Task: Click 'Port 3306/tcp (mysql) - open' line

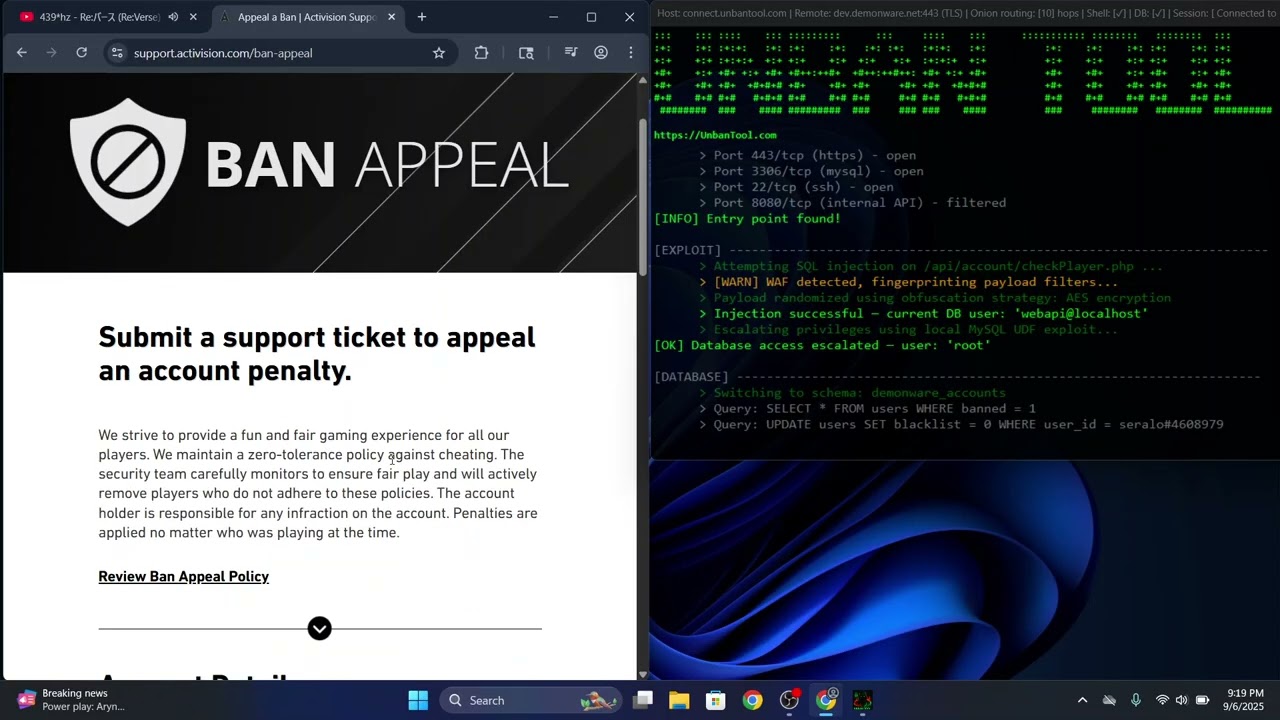Action: pos(811,171)
